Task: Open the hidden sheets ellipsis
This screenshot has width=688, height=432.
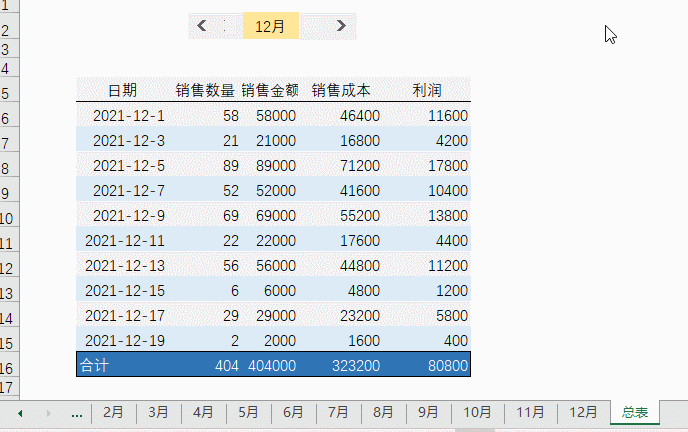Action: pos(77,413)
